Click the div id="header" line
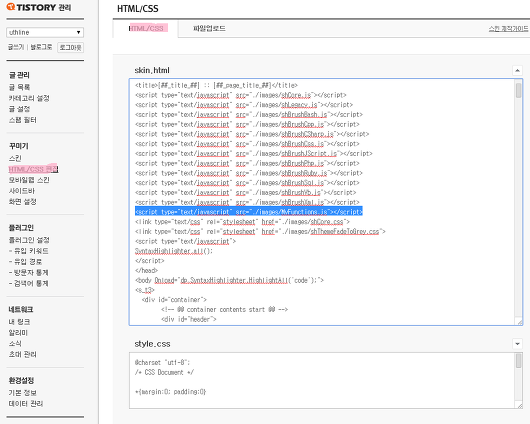Image resolution: width=530 pixels, height=424 pixels. [189, 319]
